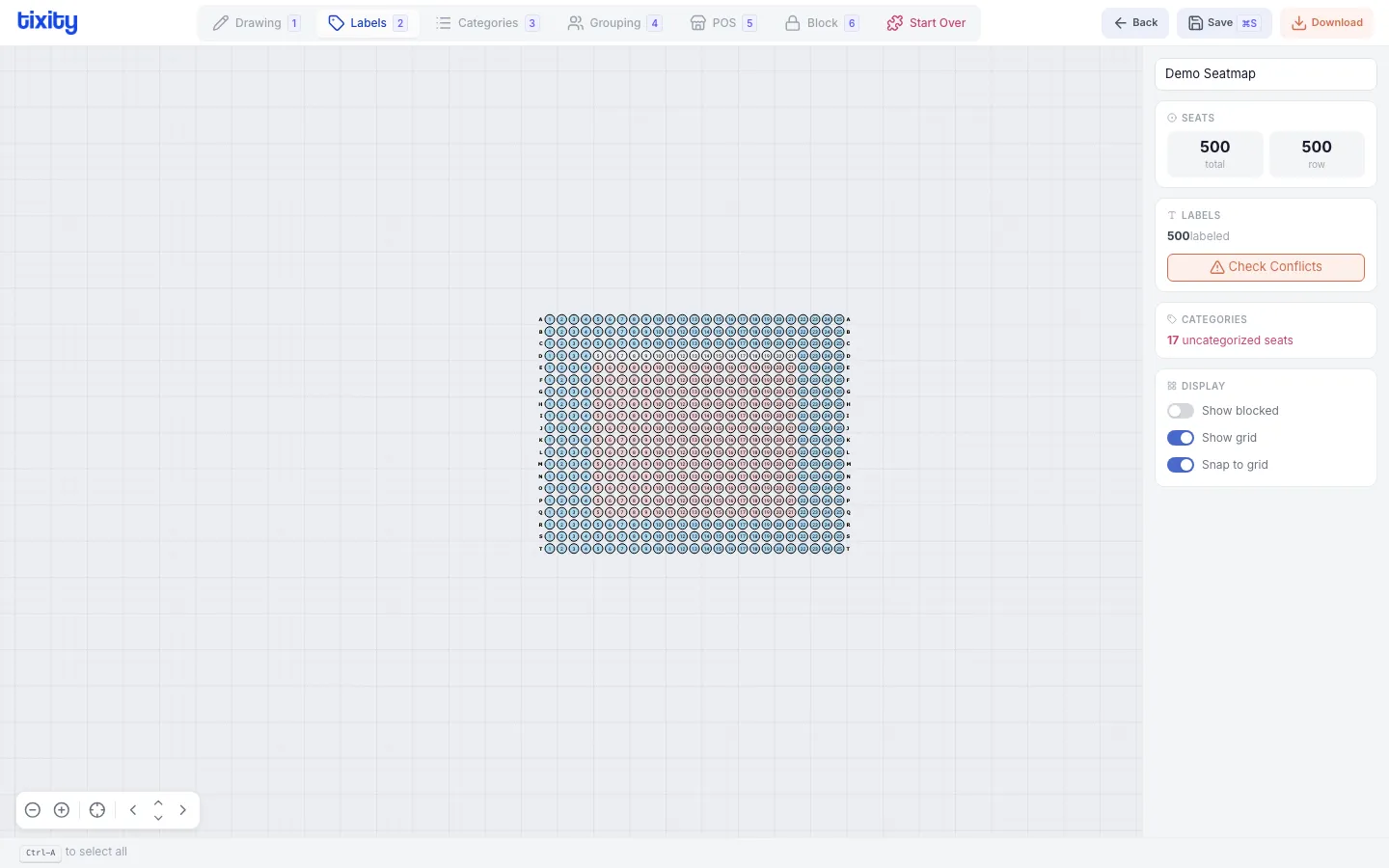Image resolution: width=1389 pixels, height=868 pixels.
Task: Click the zoom in plus icon
Action: click(x=62, y=810)
